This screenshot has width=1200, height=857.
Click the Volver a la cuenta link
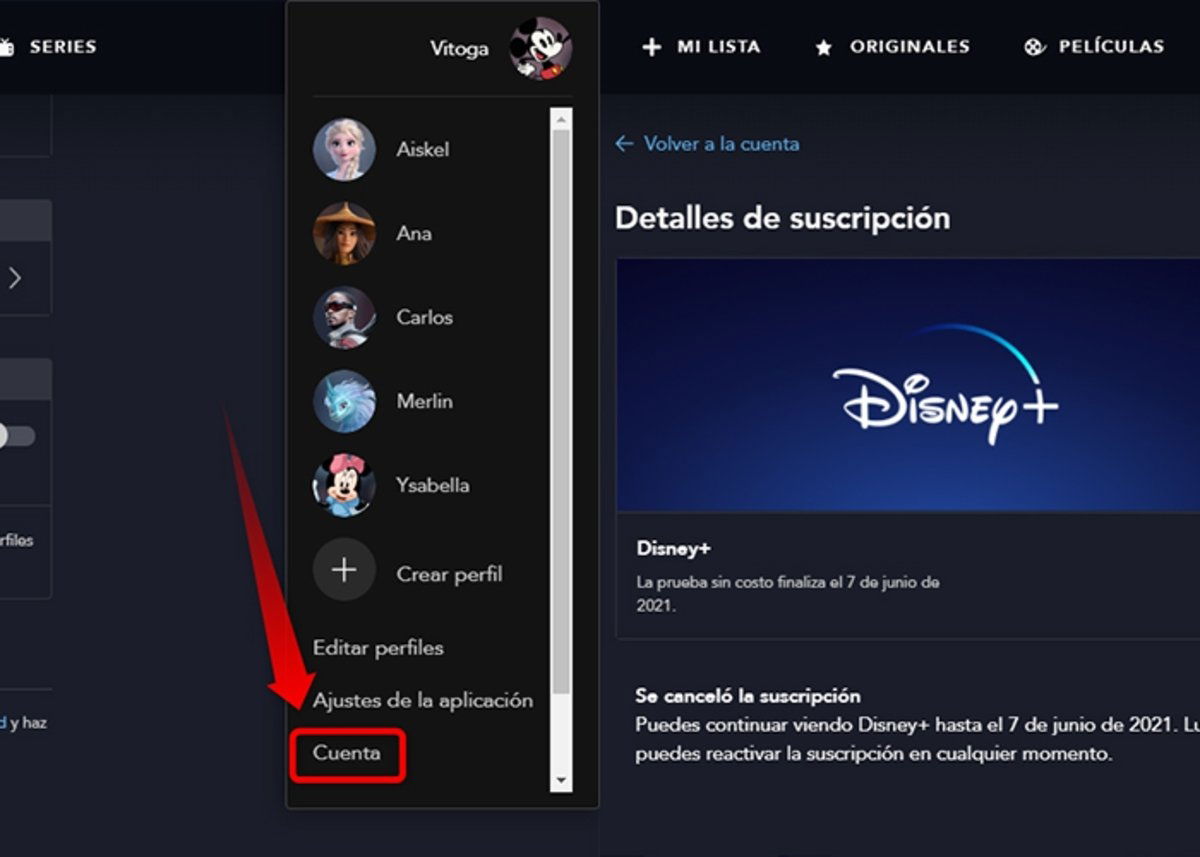click(707, 143)
